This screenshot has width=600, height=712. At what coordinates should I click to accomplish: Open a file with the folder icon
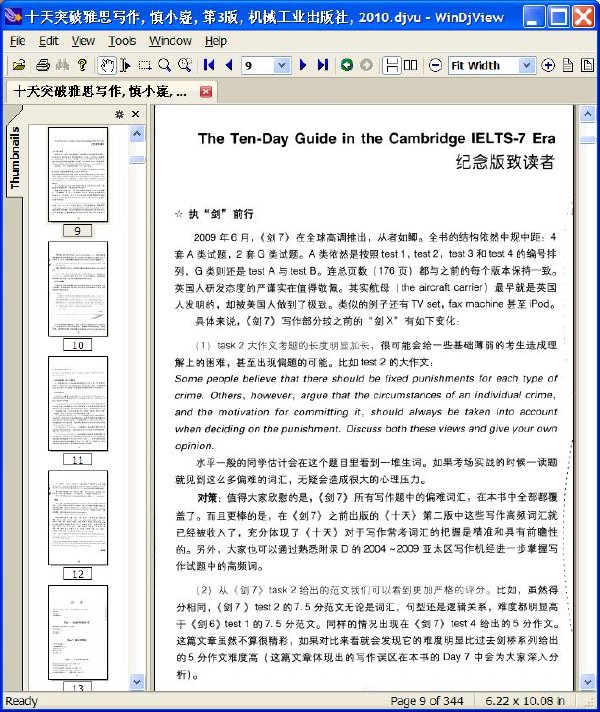pyautogui.click(x=19, y=65)
